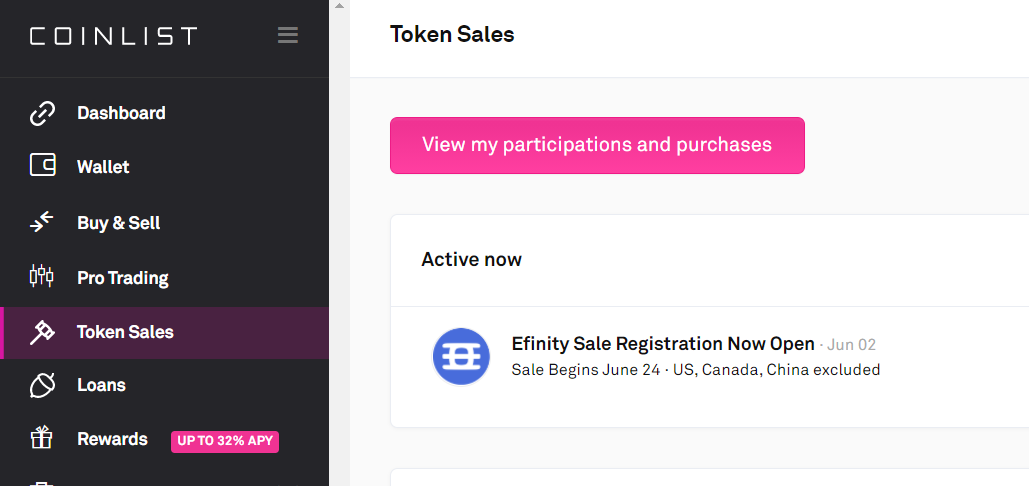Click the UP TO 32% APY badge
The image size is (1029, 486).
pyautogui.click(x=225, y=441)
